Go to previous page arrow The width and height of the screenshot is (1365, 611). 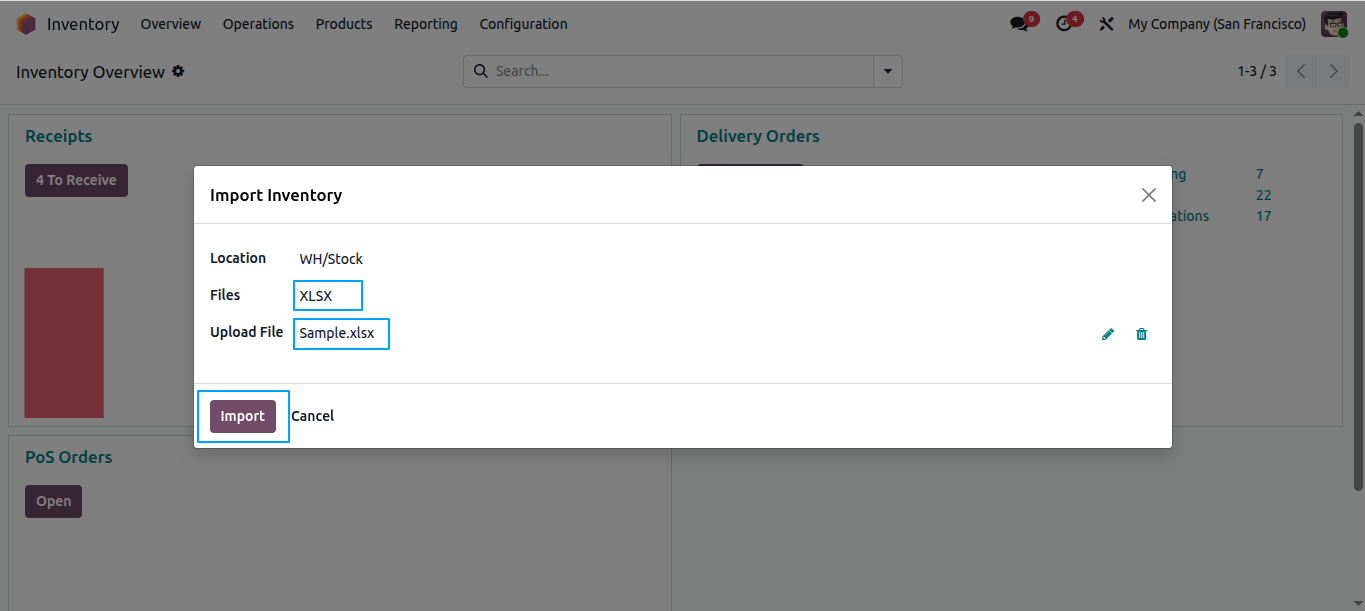1301,71
